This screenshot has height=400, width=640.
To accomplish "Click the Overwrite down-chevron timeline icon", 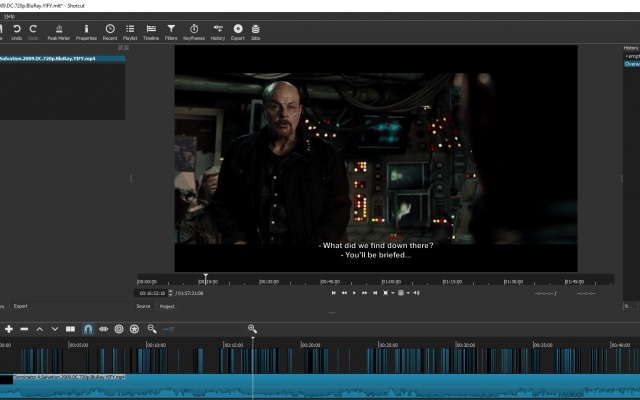I will pyautogui.click(x=55, y=329).
